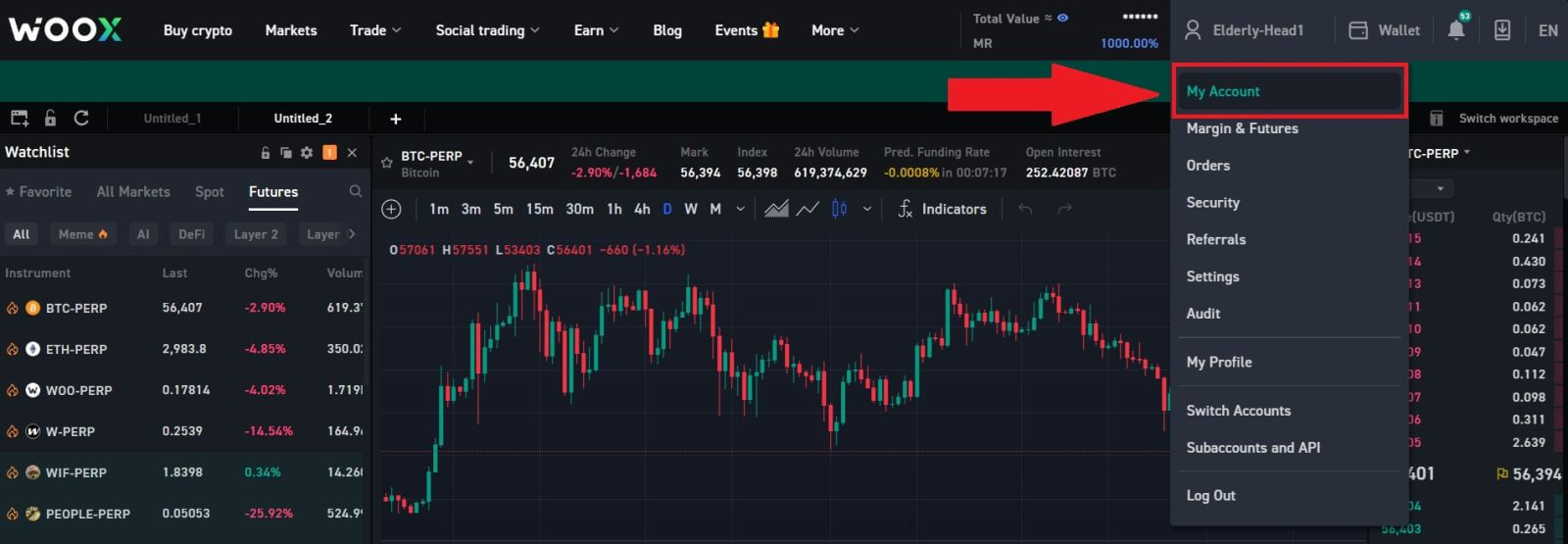Expand the candlestick chart type dropdown

pyautogui.click(x=866, y=209)
